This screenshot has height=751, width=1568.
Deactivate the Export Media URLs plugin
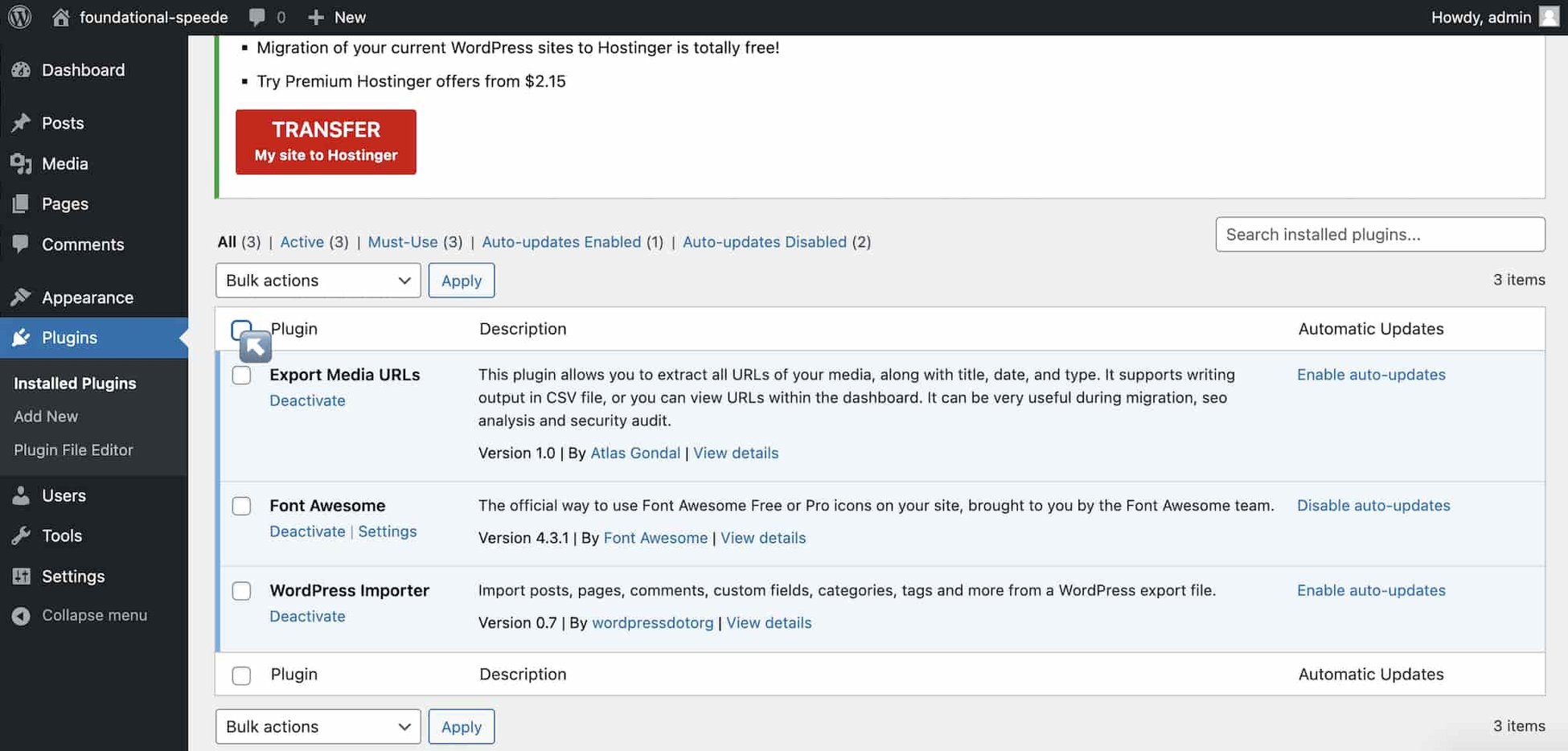307,400
